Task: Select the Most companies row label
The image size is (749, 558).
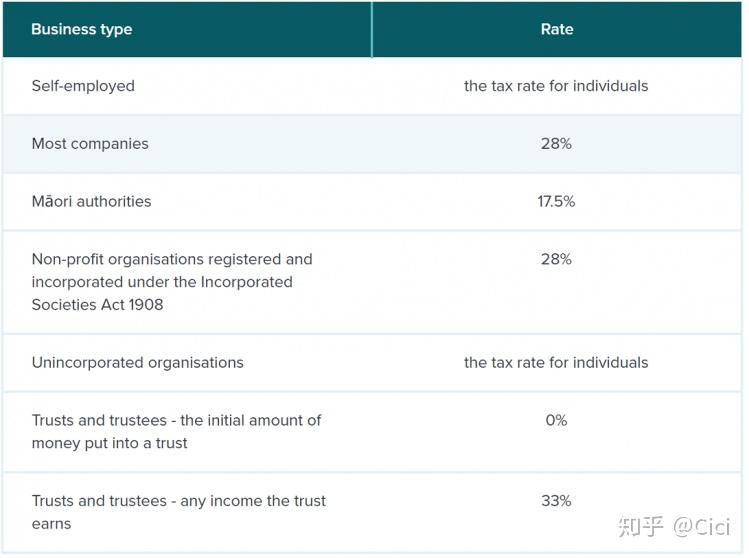Action: pos(90,144)
